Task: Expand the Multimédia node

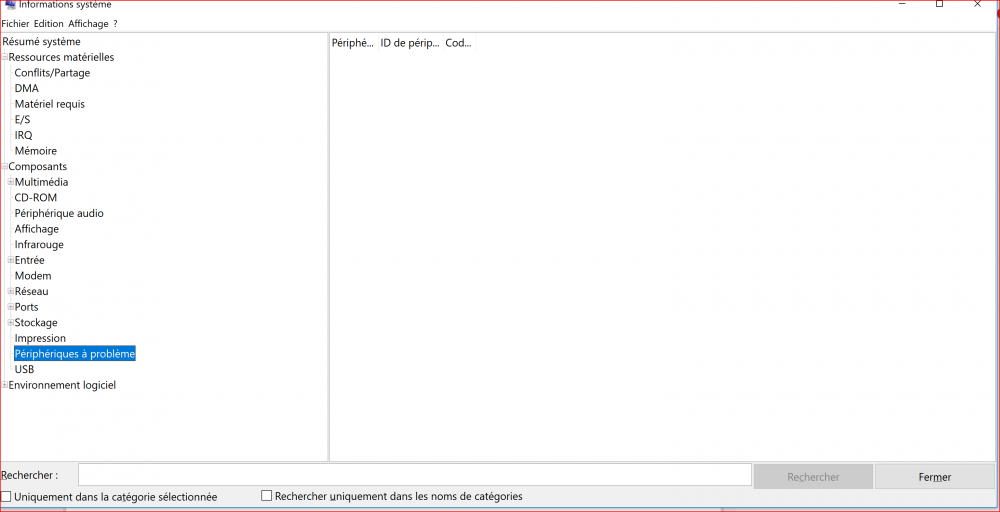Action: pos(11,182)
